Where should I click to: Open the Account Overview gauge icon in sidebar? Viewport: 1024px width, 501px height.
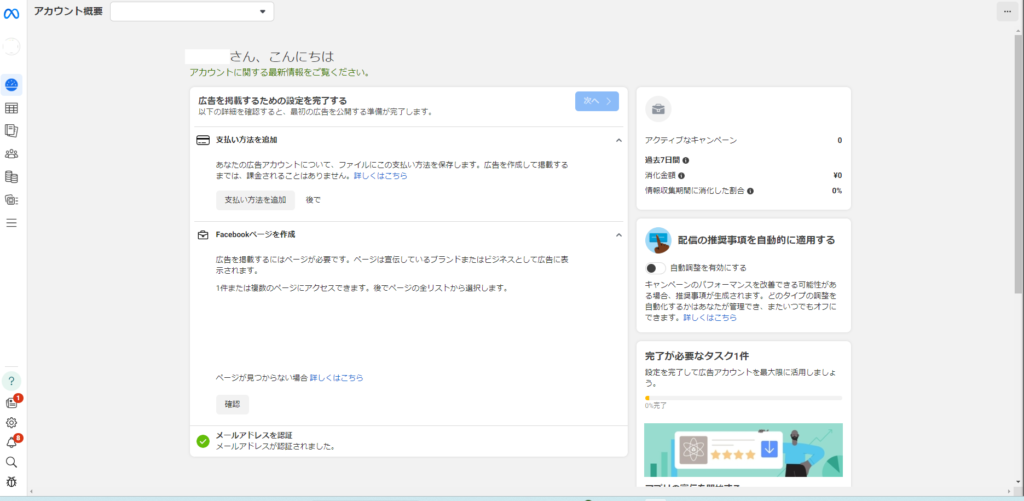[12, 85]
